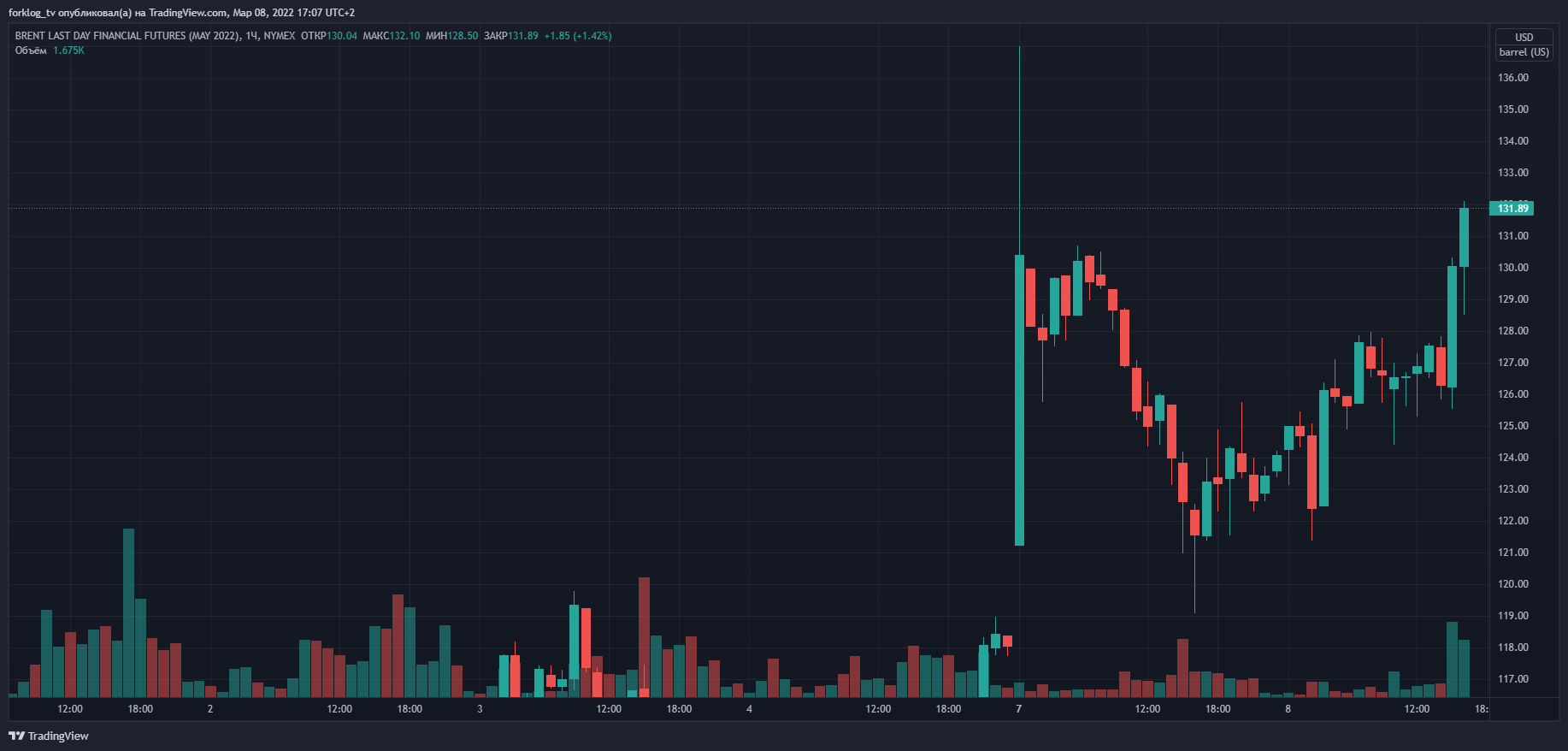The width and height of the screenshot is (1568, 751).
Task: Click the 136.00 price axis label
Action: pos(1512,78)
